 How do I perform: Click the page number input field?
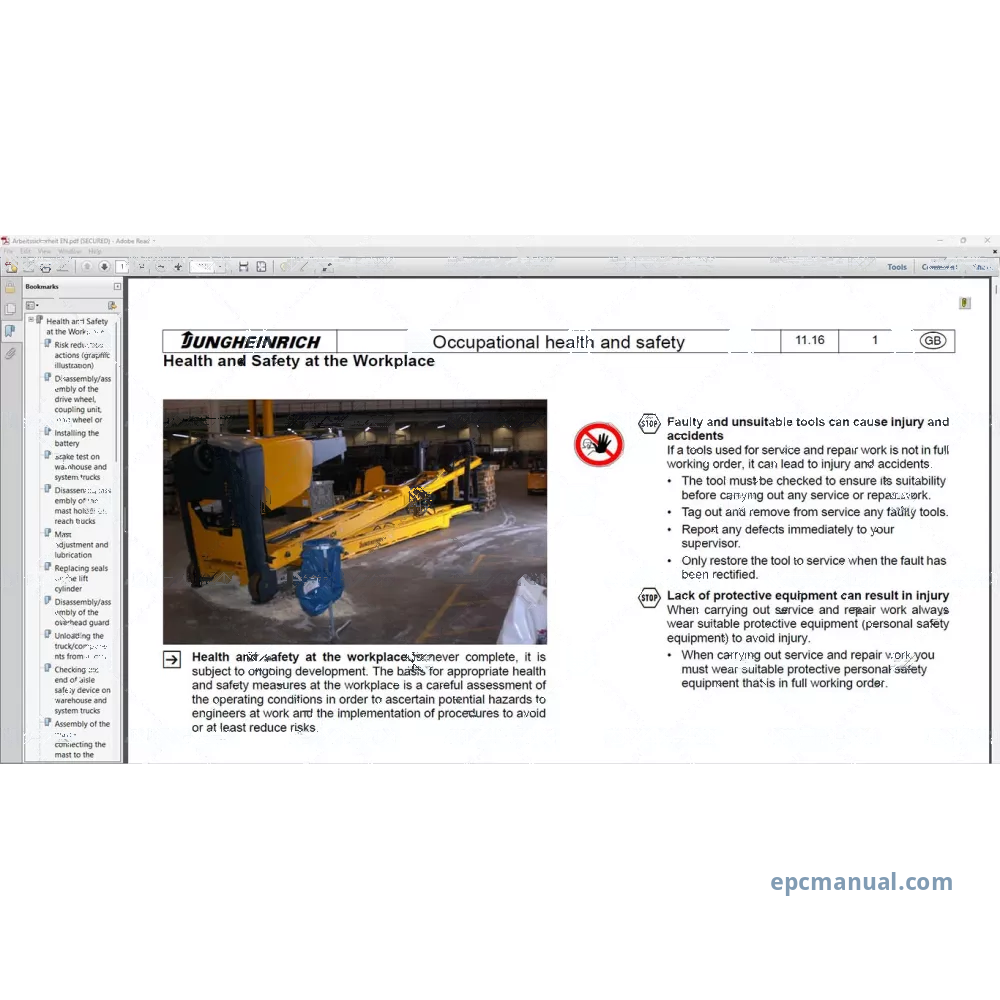pos(122,267)
